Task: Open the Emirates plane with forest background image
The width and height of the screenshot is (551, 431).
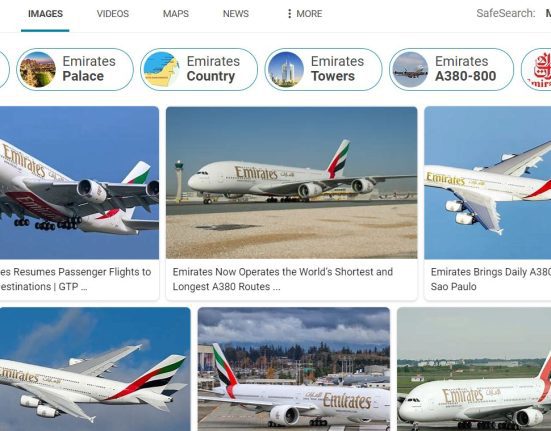Action: coord(294,369)
